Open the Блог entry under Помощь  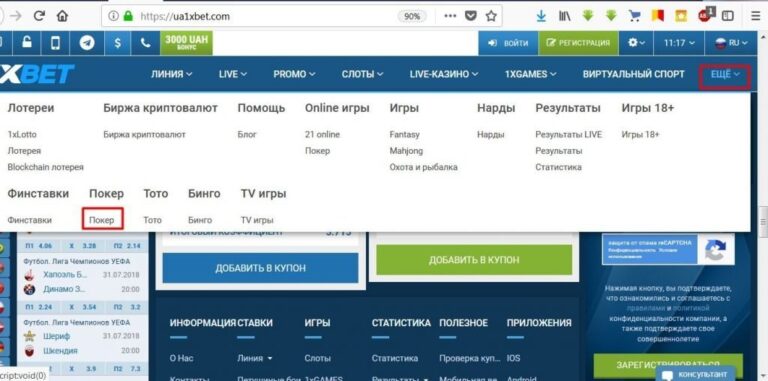247,134
